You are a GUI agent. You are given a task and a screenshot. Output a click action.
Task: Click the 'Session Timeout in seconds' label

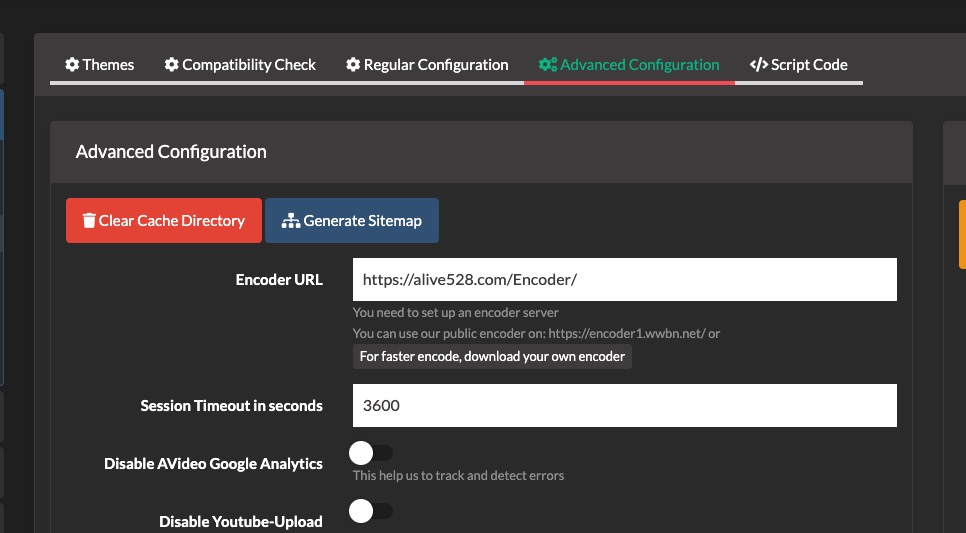click(x=232, y=405)
